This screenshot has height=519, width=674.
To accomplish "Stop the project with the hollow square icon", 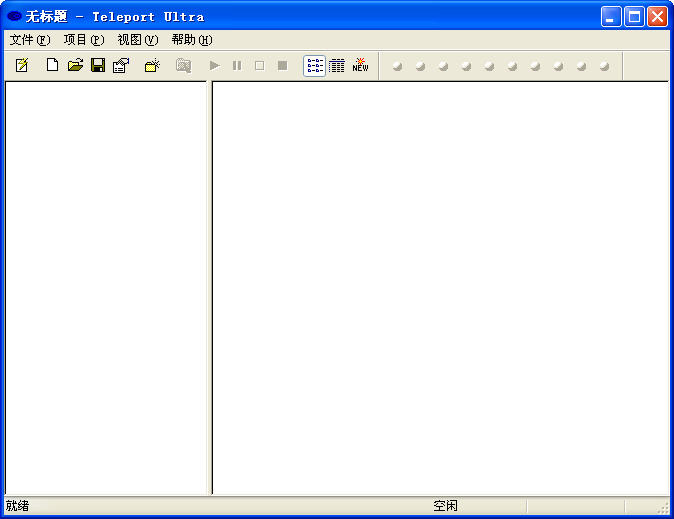I will tap(260, 65).
